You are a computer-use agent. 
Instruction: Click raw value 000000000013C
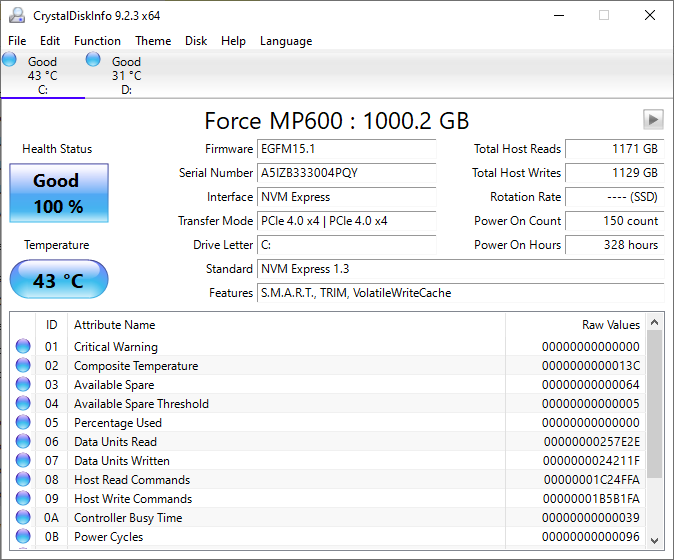591,366
